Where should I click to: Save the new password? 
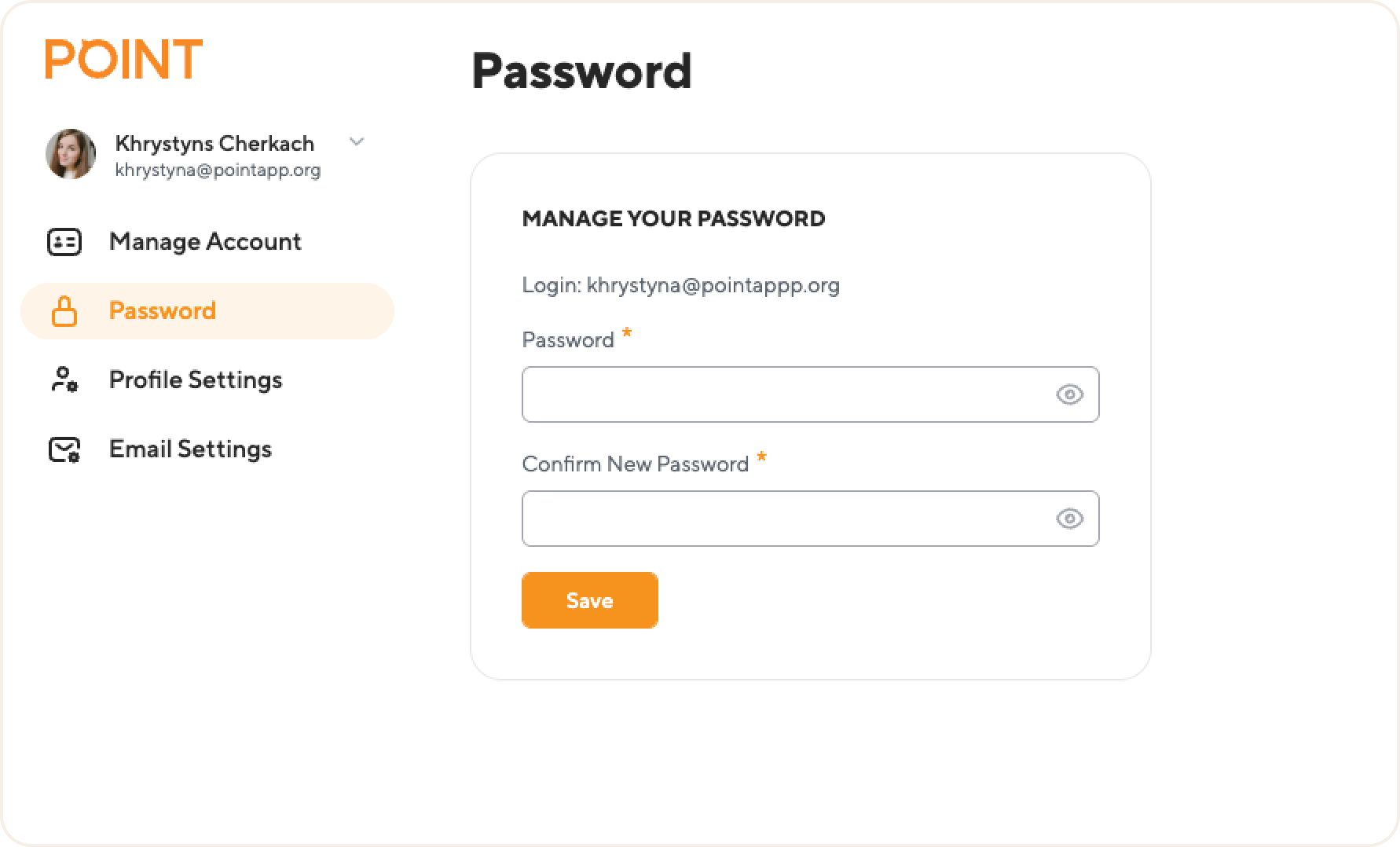coord(590,600)
